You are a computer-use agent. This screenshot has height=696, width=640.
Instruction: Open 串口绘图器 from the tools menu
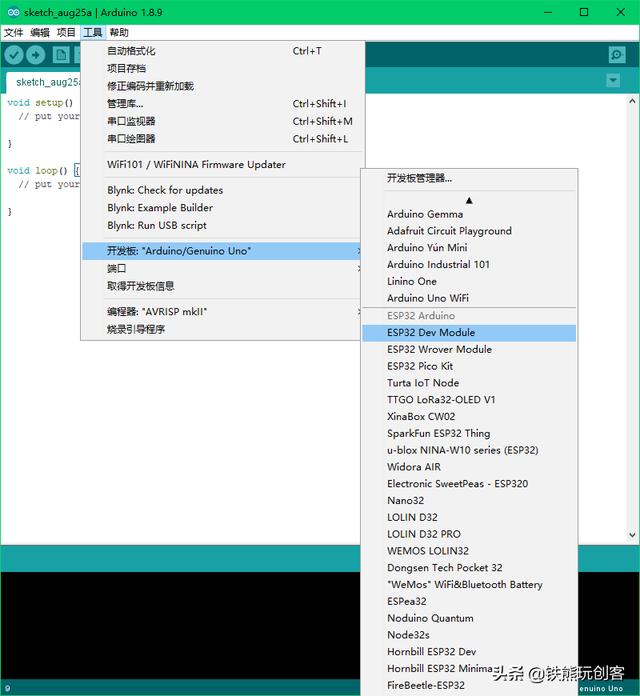pos(223,139)
